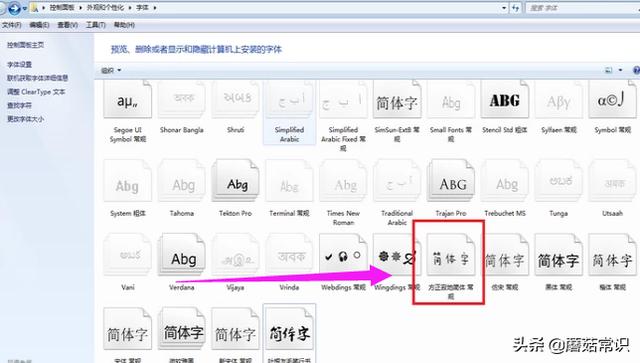
Task: Select the Terminal font icon
Action: click(289, 181)
